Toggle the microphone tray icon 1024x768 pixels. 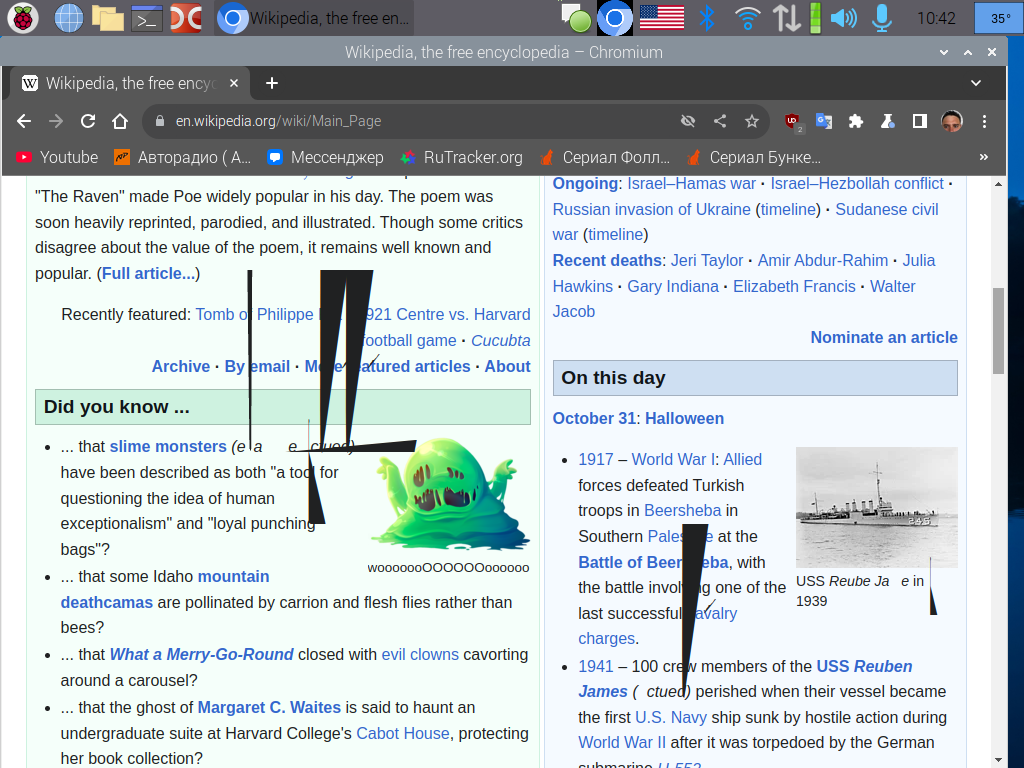point(882,18)
